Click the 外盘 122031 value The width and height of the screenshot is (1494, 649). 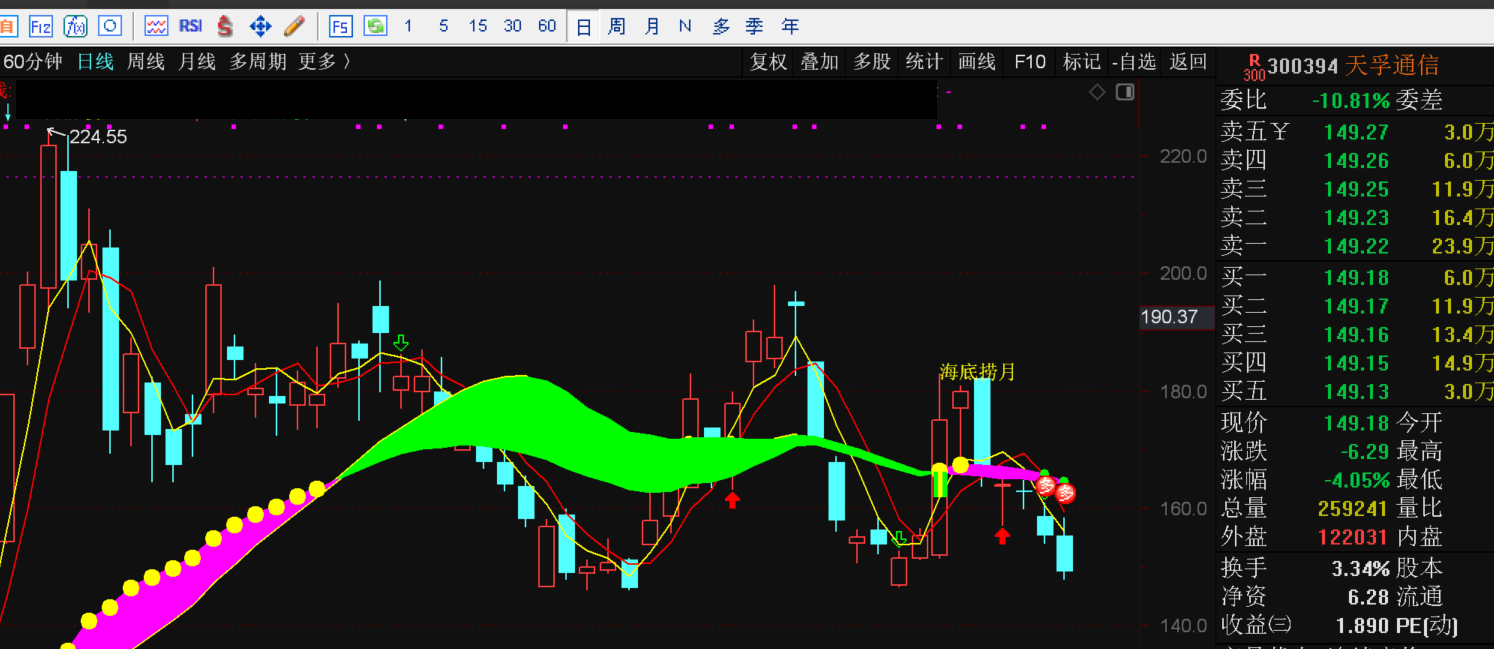(x=1353, y=537)
